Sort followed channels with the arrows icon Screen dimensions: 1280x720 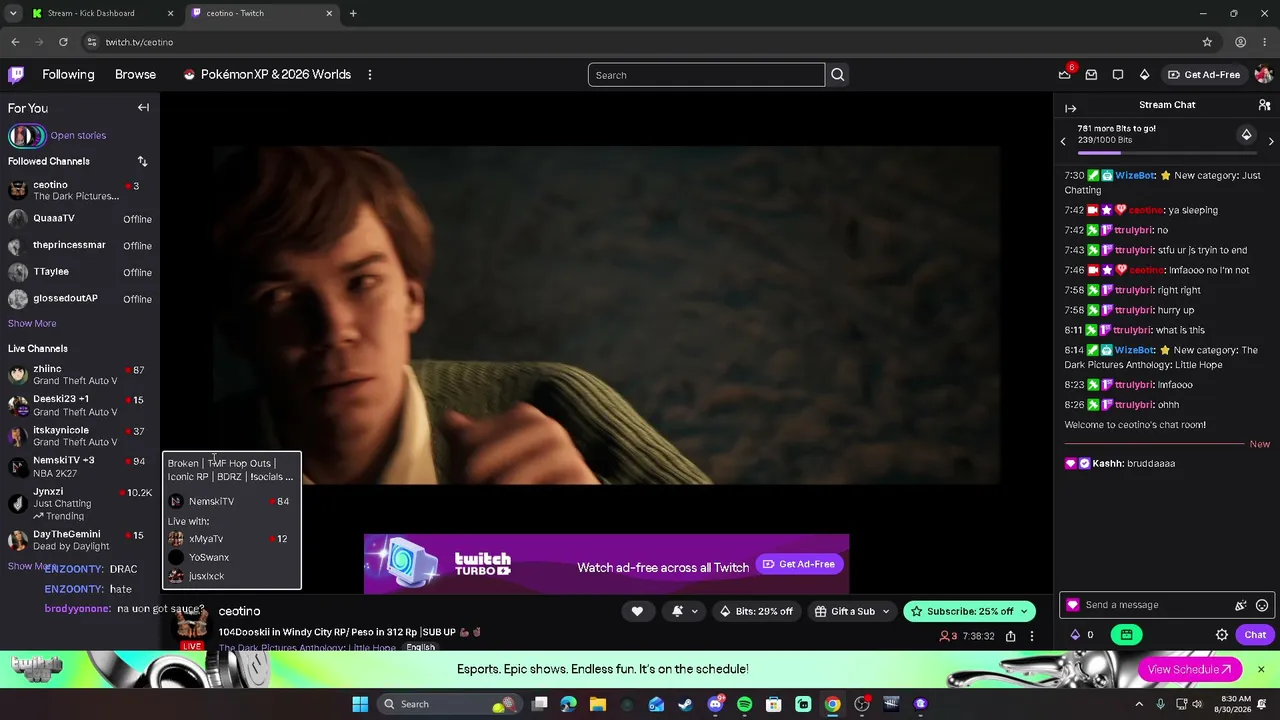[x=142, y=161]
